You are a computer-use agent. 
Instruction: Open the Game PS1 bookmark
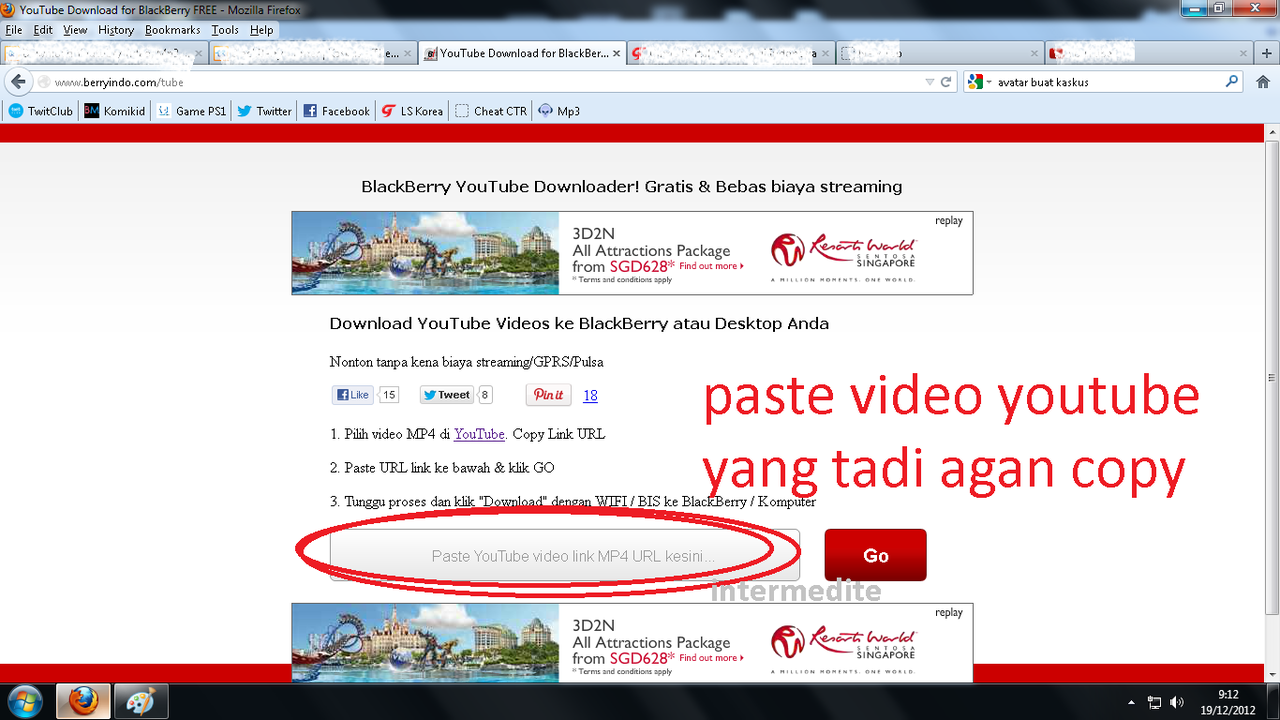pyautogui.click(x=192, y=111)
